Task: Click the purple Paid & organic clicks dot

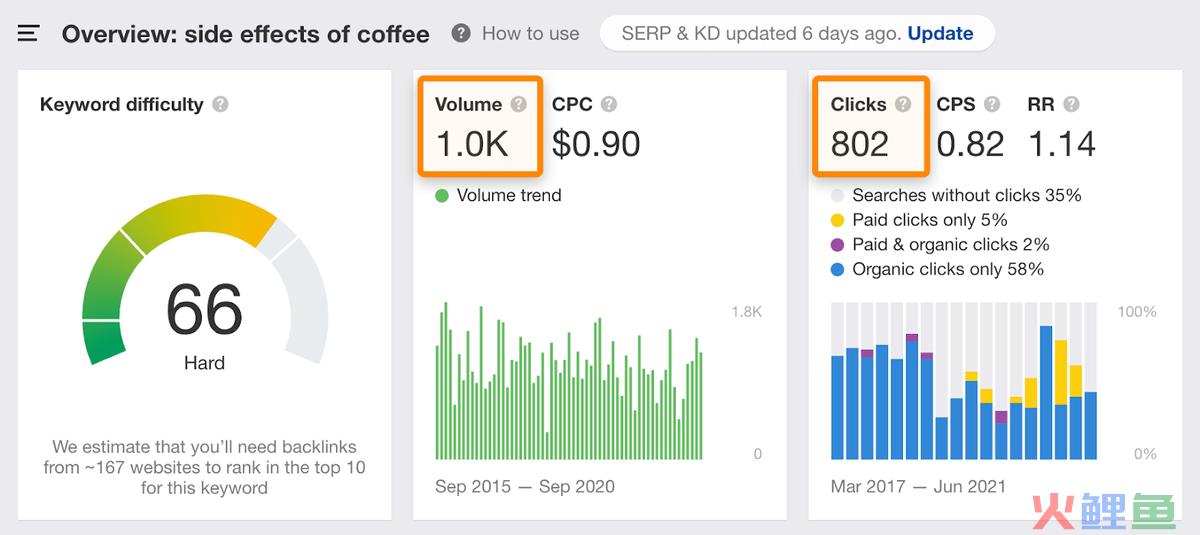Action: coord(837,245)
